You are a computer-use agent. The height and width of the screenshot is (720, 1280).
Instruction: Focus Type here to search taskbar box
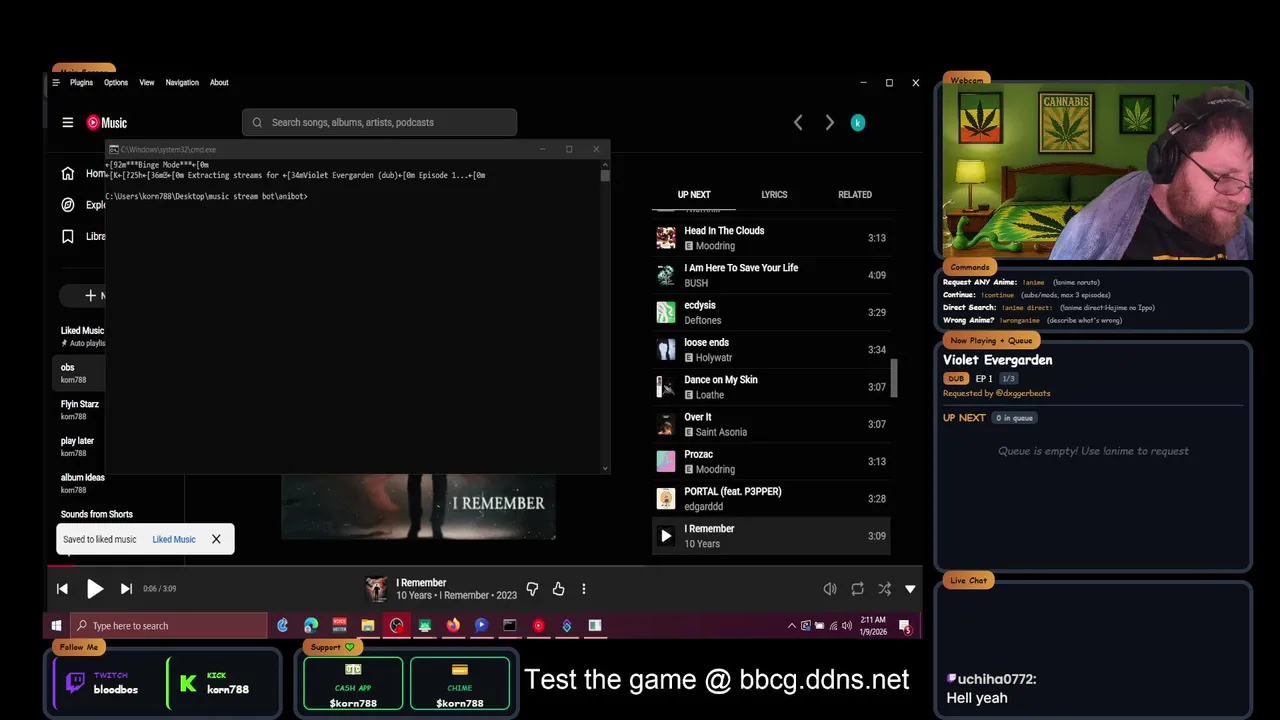[168, 626]
